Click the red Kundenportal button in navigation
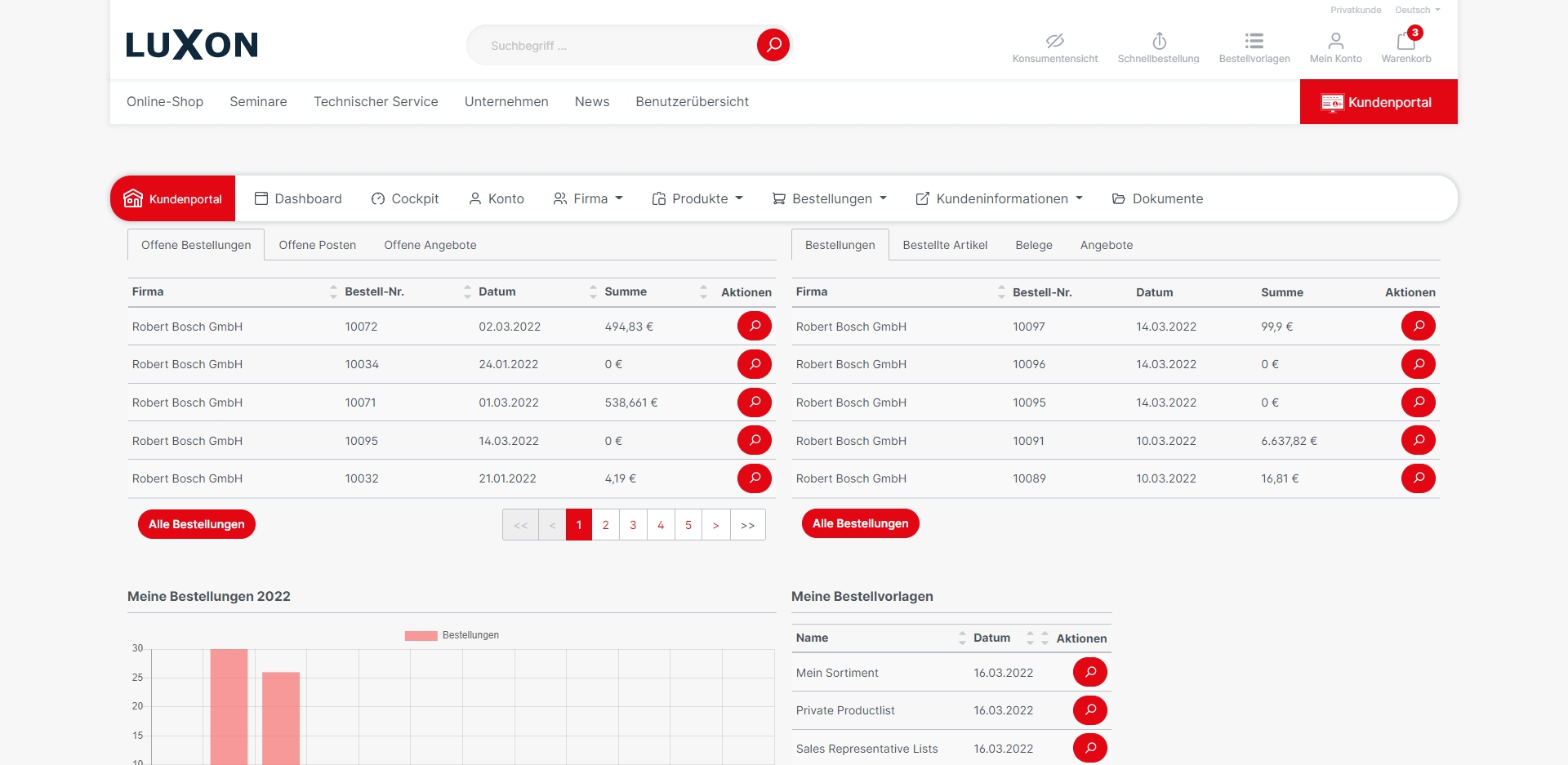 point(1378,102)
